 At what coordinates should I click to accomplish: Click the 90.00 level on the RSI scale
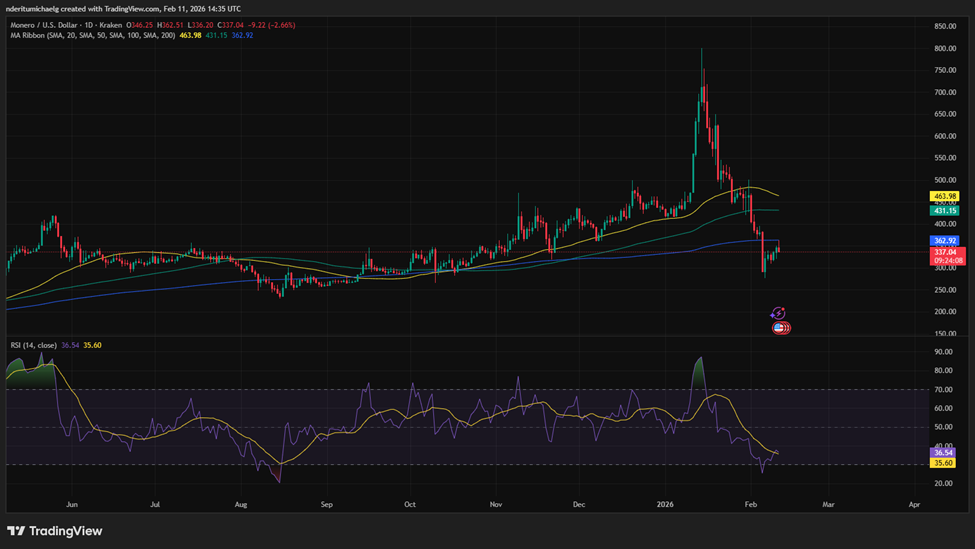(x=943, y=352)
